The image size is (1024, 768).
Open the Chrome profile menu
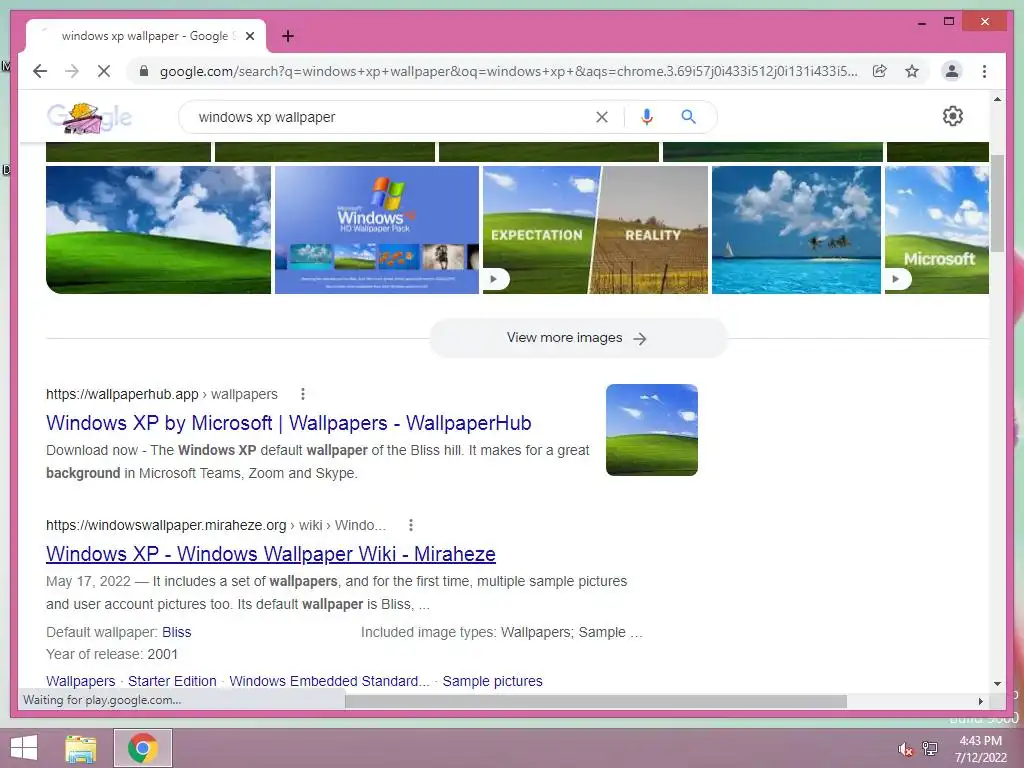(x=952, y=71)
